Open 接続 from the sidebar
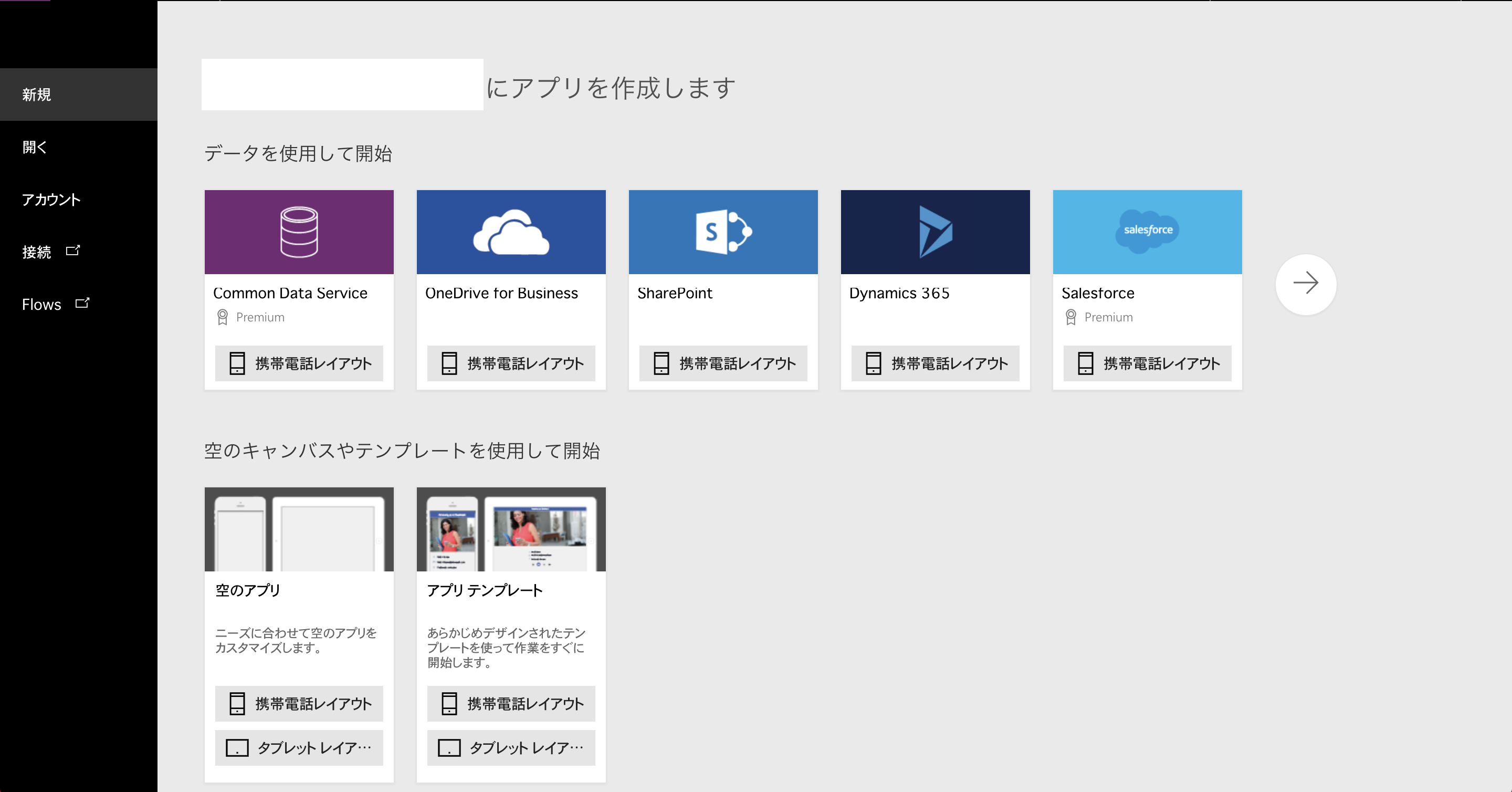1512x792 pixels. point(79,252)
